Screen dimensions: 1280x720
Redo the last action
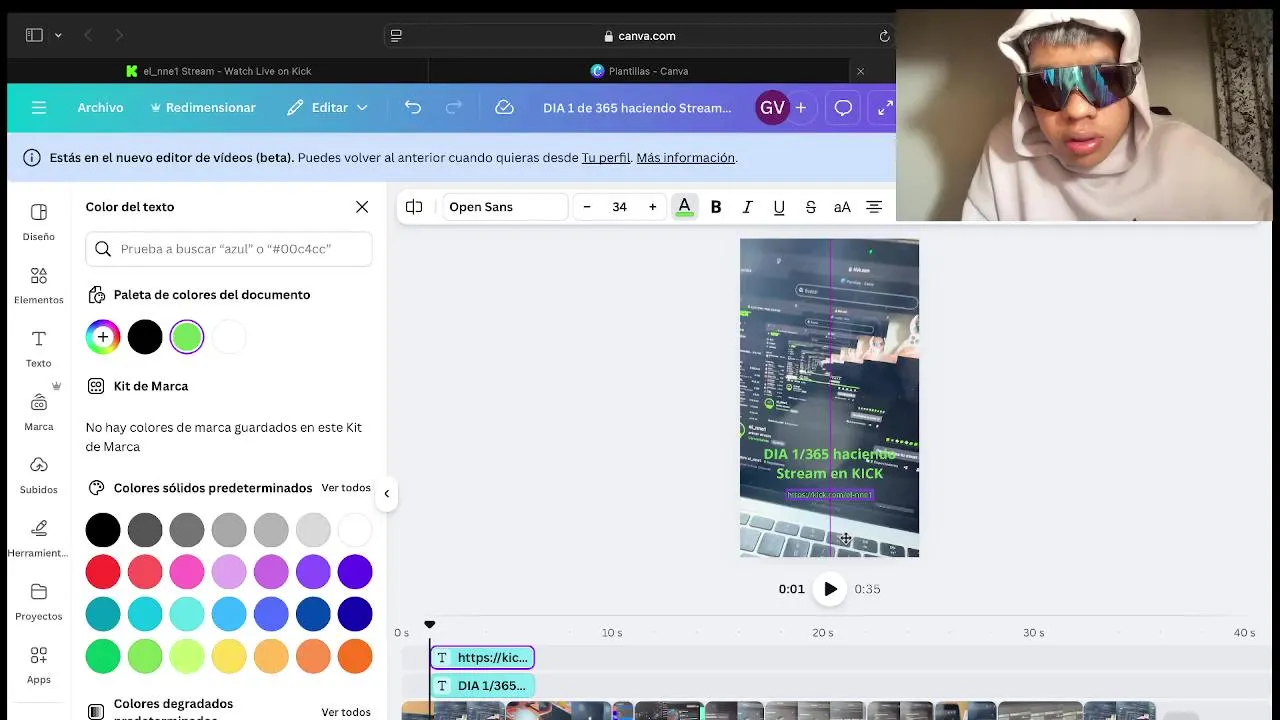[454, 107]
